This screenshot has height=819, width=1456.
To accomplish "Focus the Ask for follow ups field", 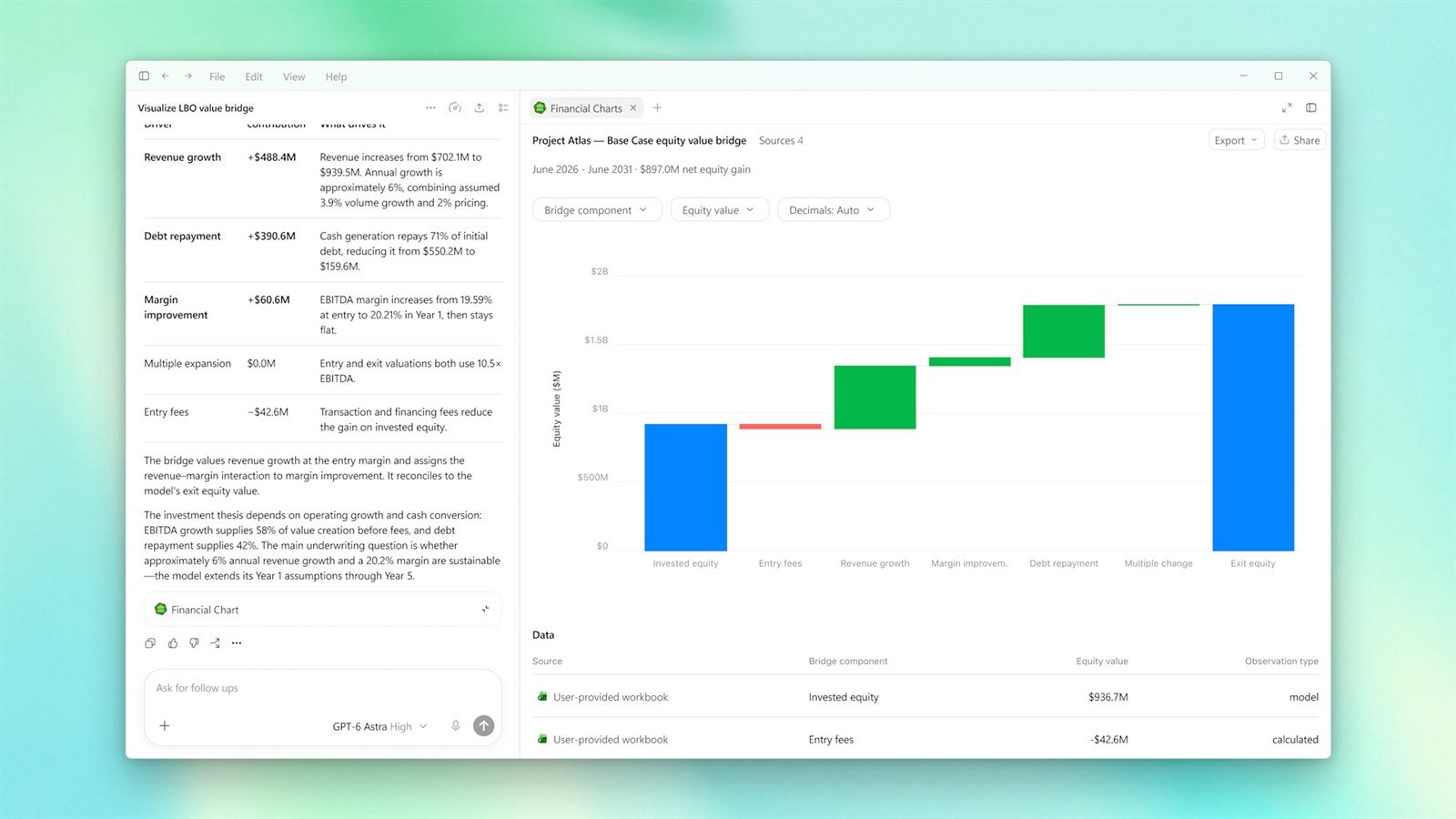I will tap(323, 688).
